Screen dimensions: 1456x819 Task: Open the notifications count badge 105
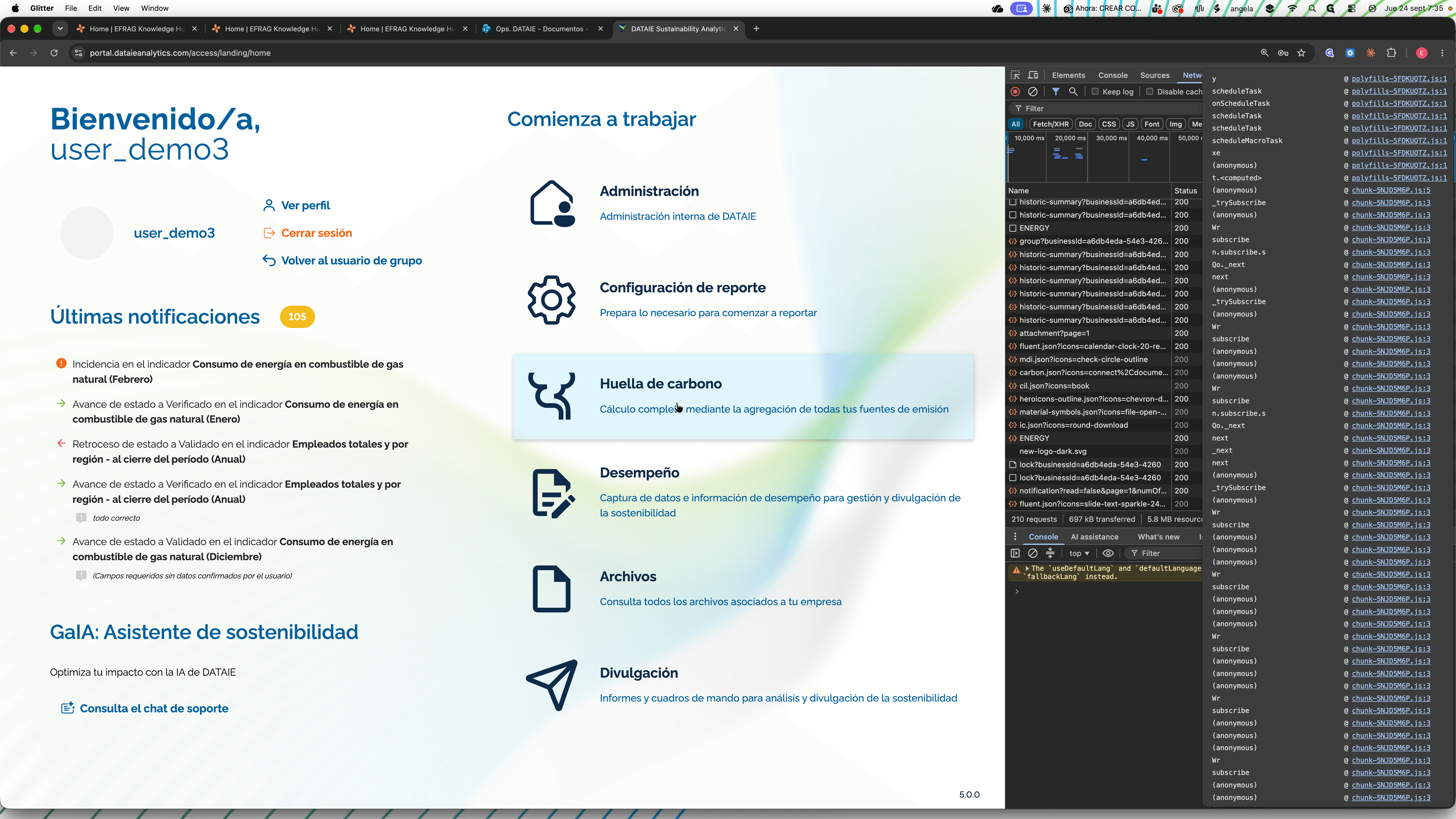(x=297, y=317)
